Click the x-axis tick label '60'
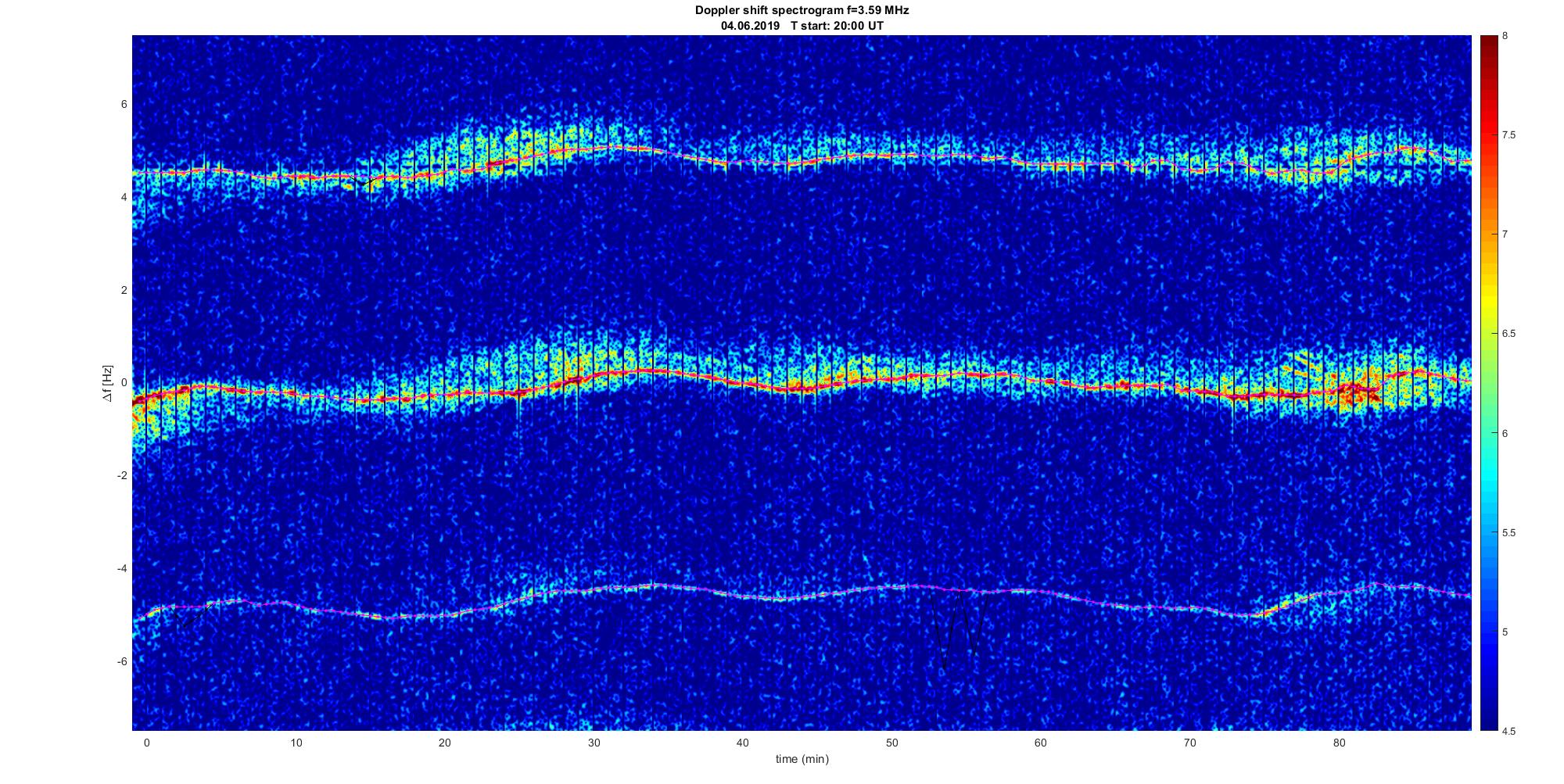This screenshot has width=1564, height=784. click(1041, 743)
